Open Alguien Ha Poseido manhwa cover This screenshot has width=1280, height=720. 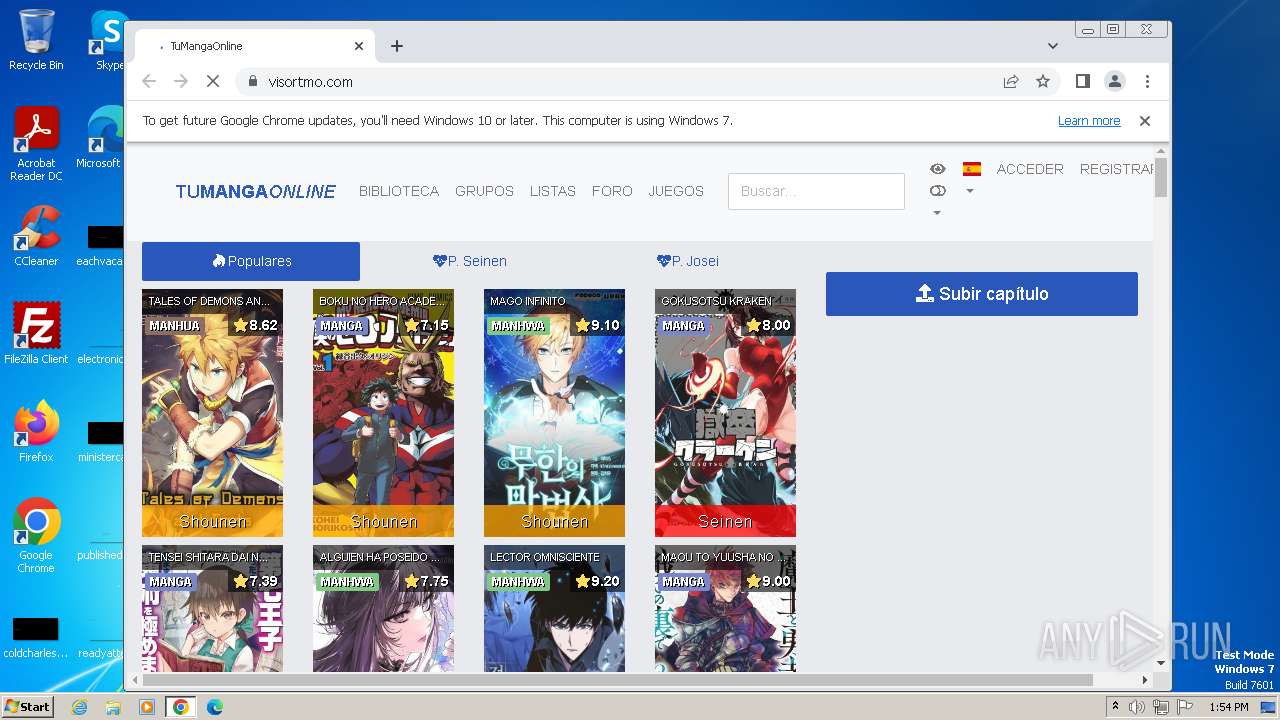(383, 608)
